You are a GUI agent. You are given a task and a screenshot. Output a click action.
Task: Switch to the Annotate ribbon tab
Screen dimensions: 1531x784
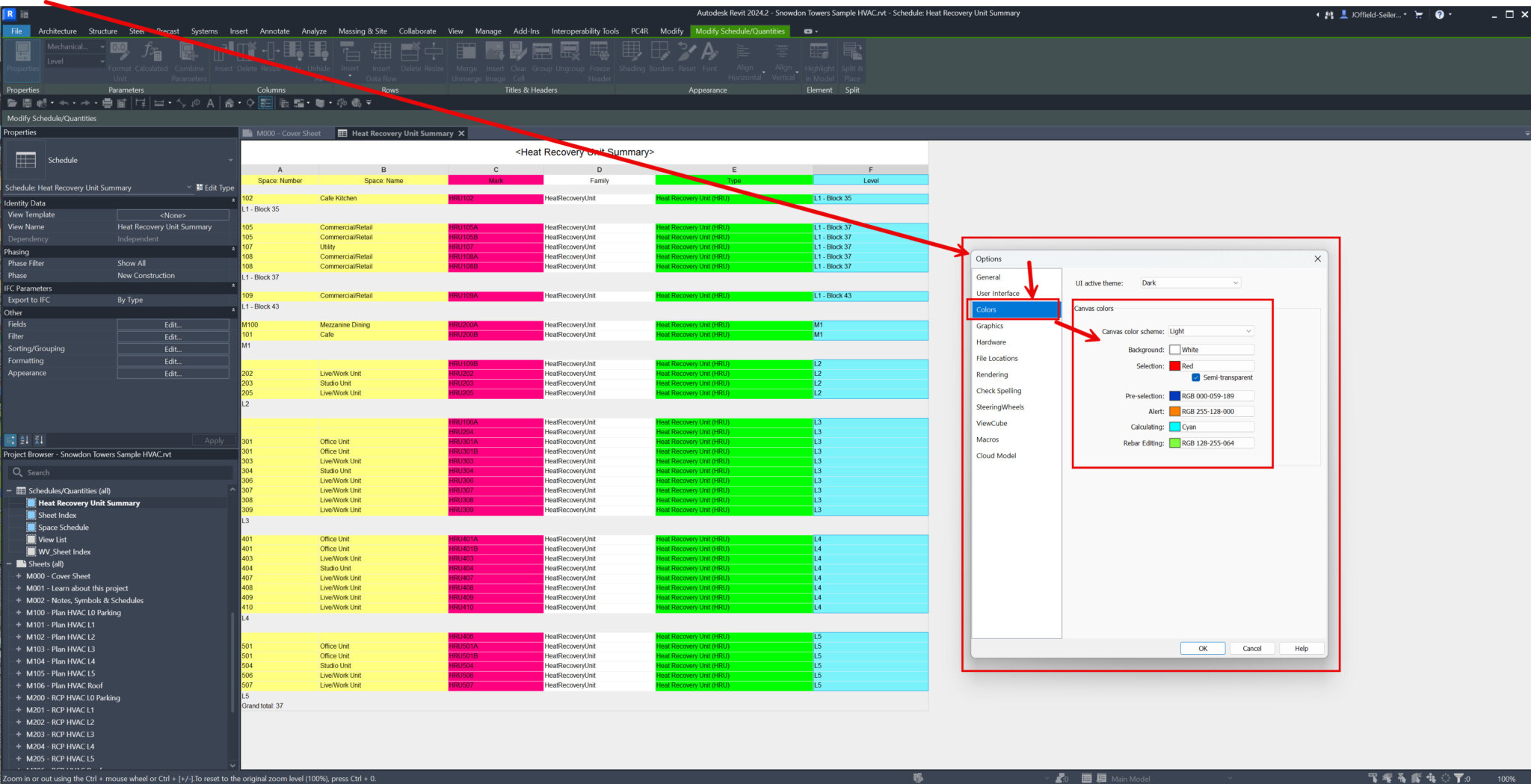274,31
